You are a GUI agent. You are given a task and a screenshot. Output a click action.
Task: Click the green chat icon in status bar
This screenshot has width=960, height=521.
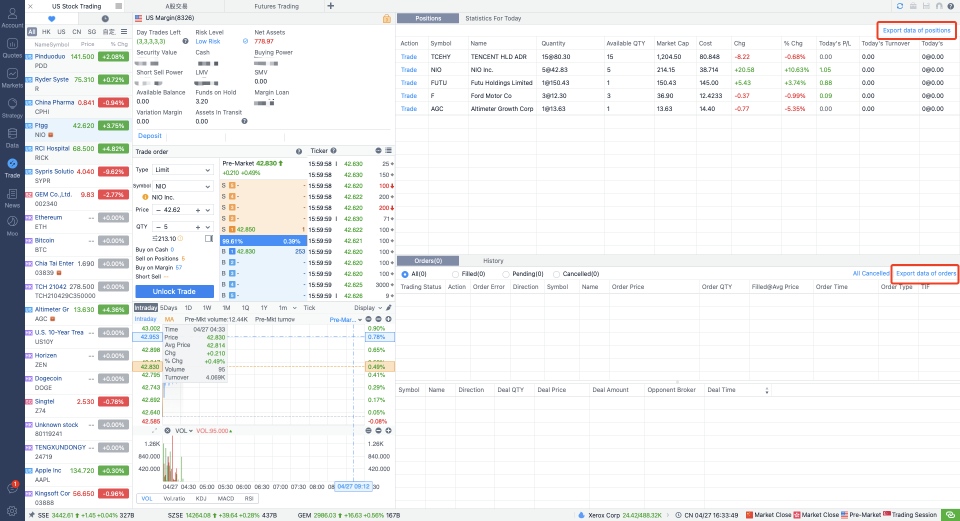tap(950, 515)
